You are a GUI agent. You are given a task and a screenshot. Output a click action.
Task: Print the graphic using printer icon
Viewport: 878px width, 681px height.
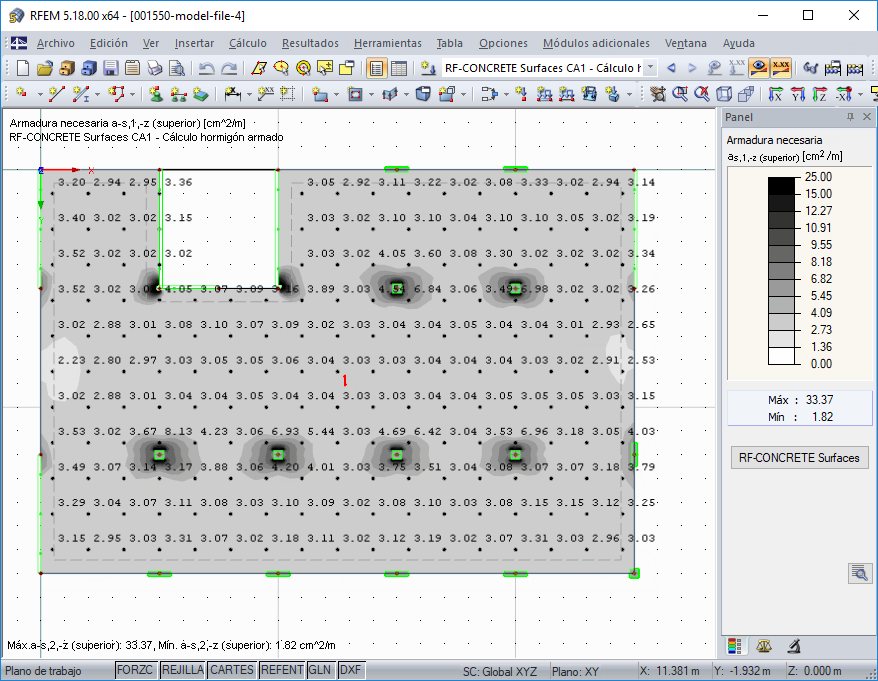(155, 68)
